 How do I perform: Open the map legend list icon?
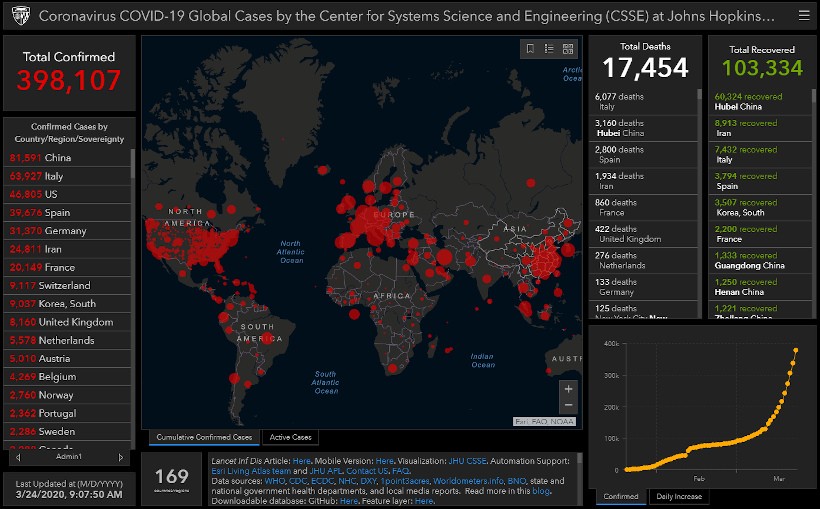click(x=549, y=49)
